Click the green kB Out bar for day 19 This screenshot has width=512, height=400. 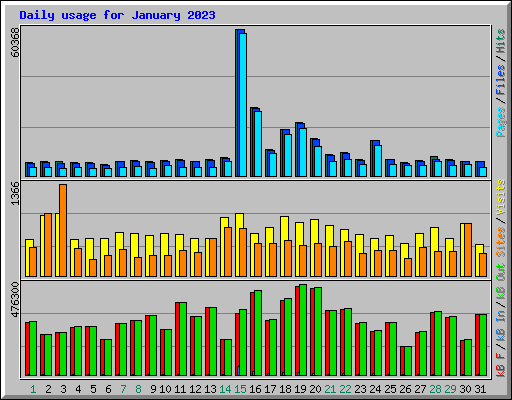(303, 330)
